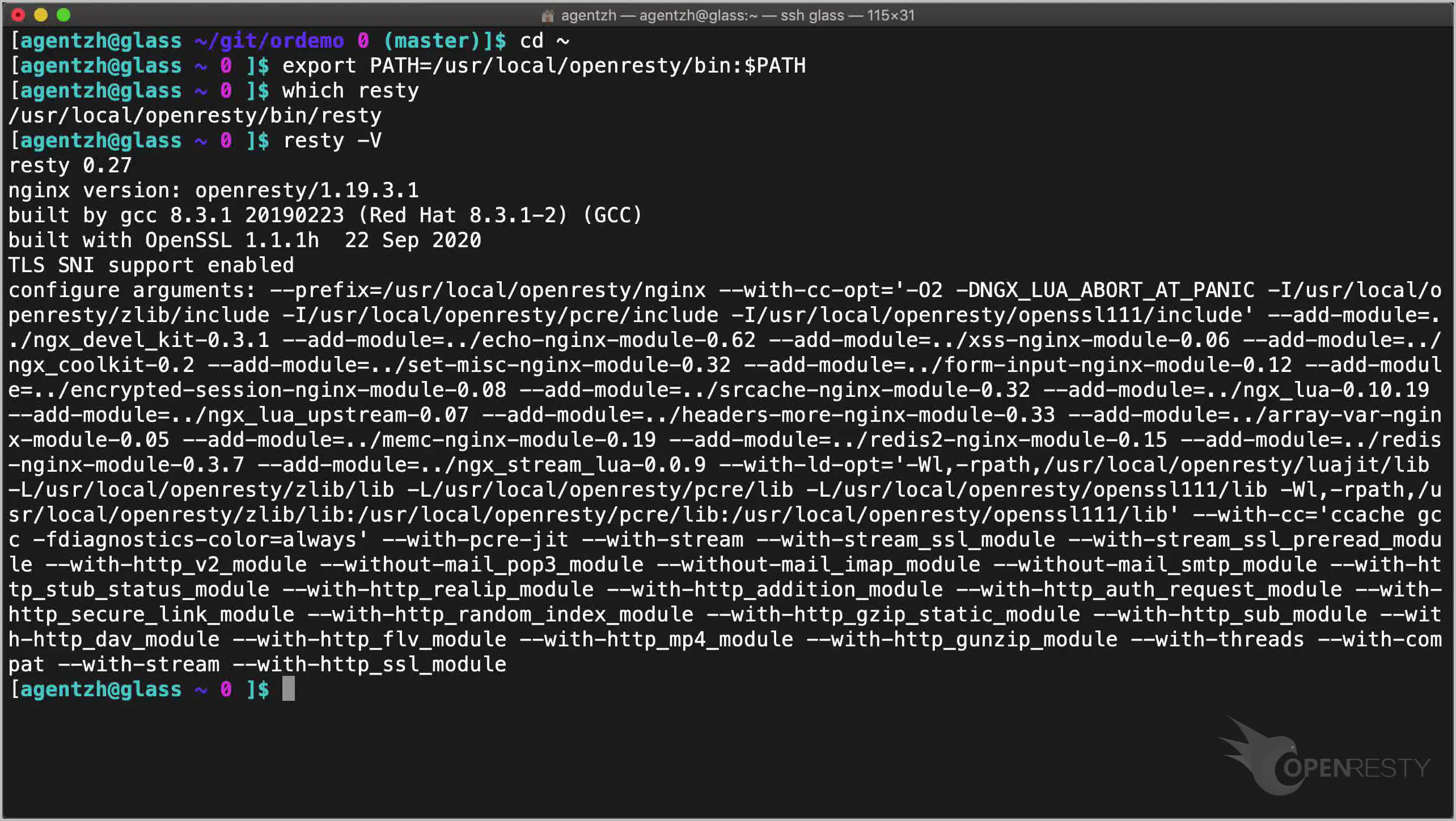Click the 'resty 0.27' version output
This screenshot has width=1456, height=821.
[x=70, y=165]
